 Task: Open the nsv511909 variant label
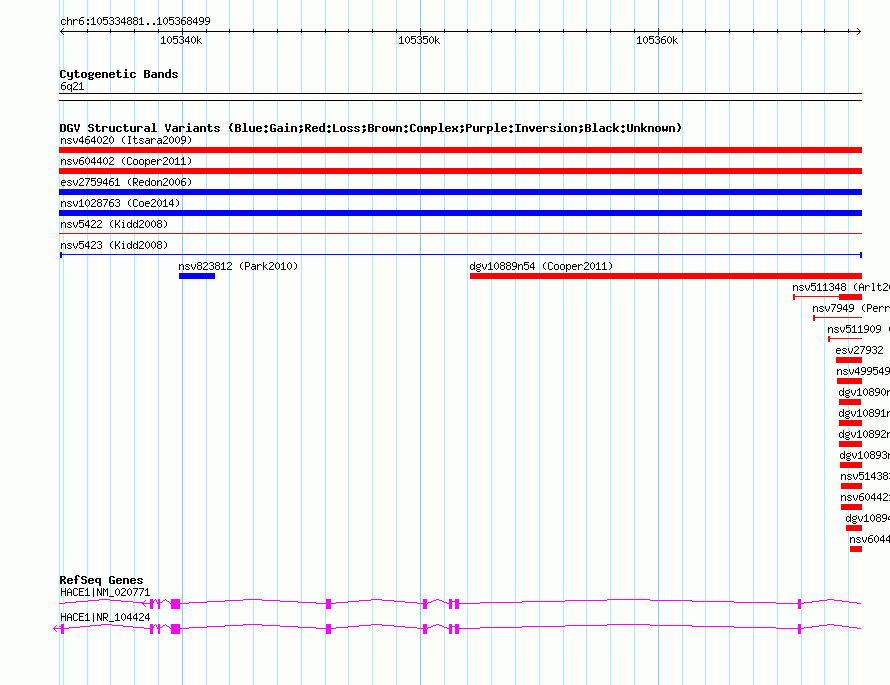pos(858,329)
